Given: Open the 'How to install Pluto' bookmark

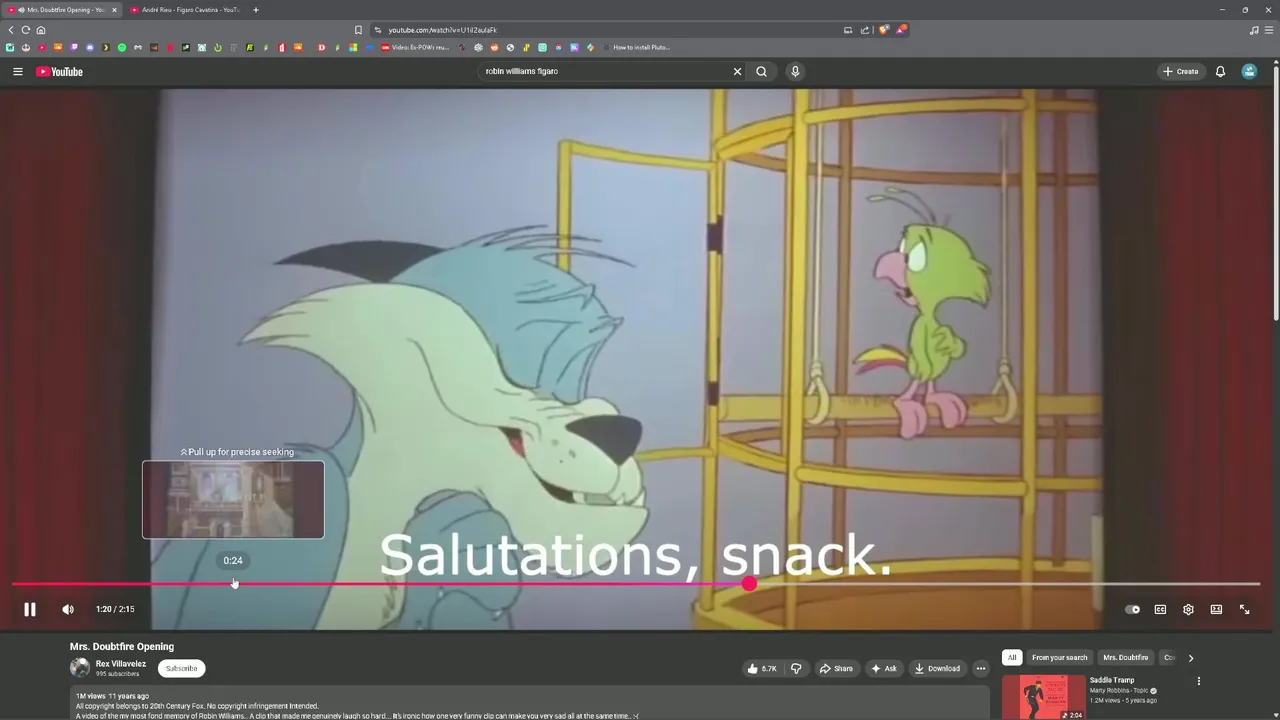Looking at the screenshot, I should [x=636, y=47].
